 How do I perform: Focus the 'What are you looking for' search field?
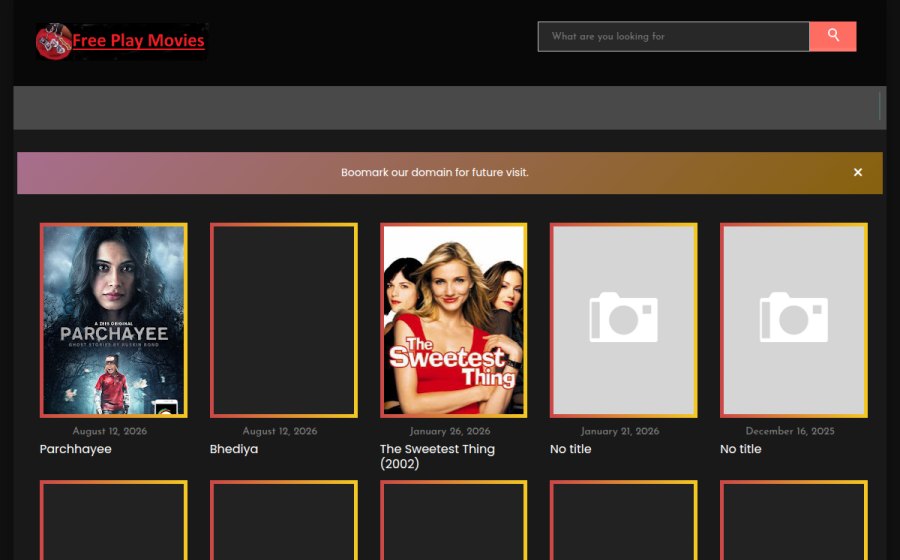point(673,36)
